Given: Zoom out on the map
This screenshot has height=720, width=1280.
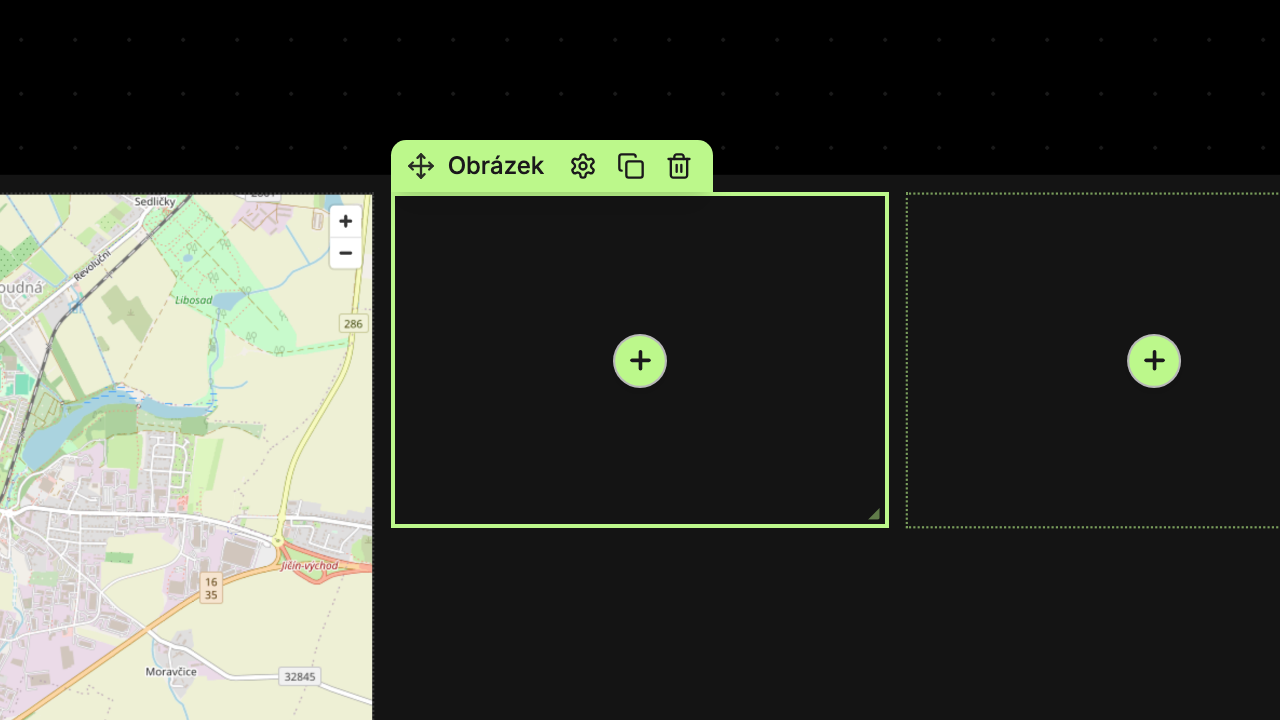Looking at the screenshot, I should point(346,253).
